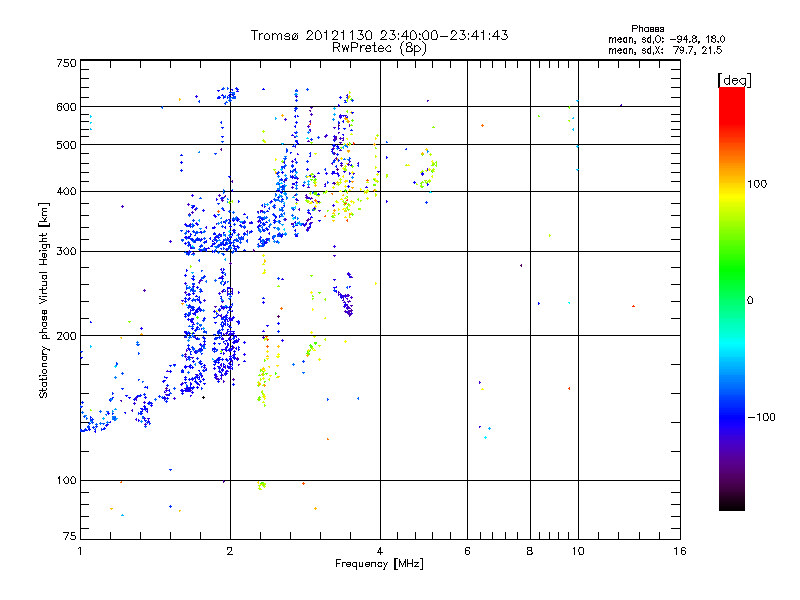Click the height axis label '600'
Screen dimensions: 800x600
[66, 107]
